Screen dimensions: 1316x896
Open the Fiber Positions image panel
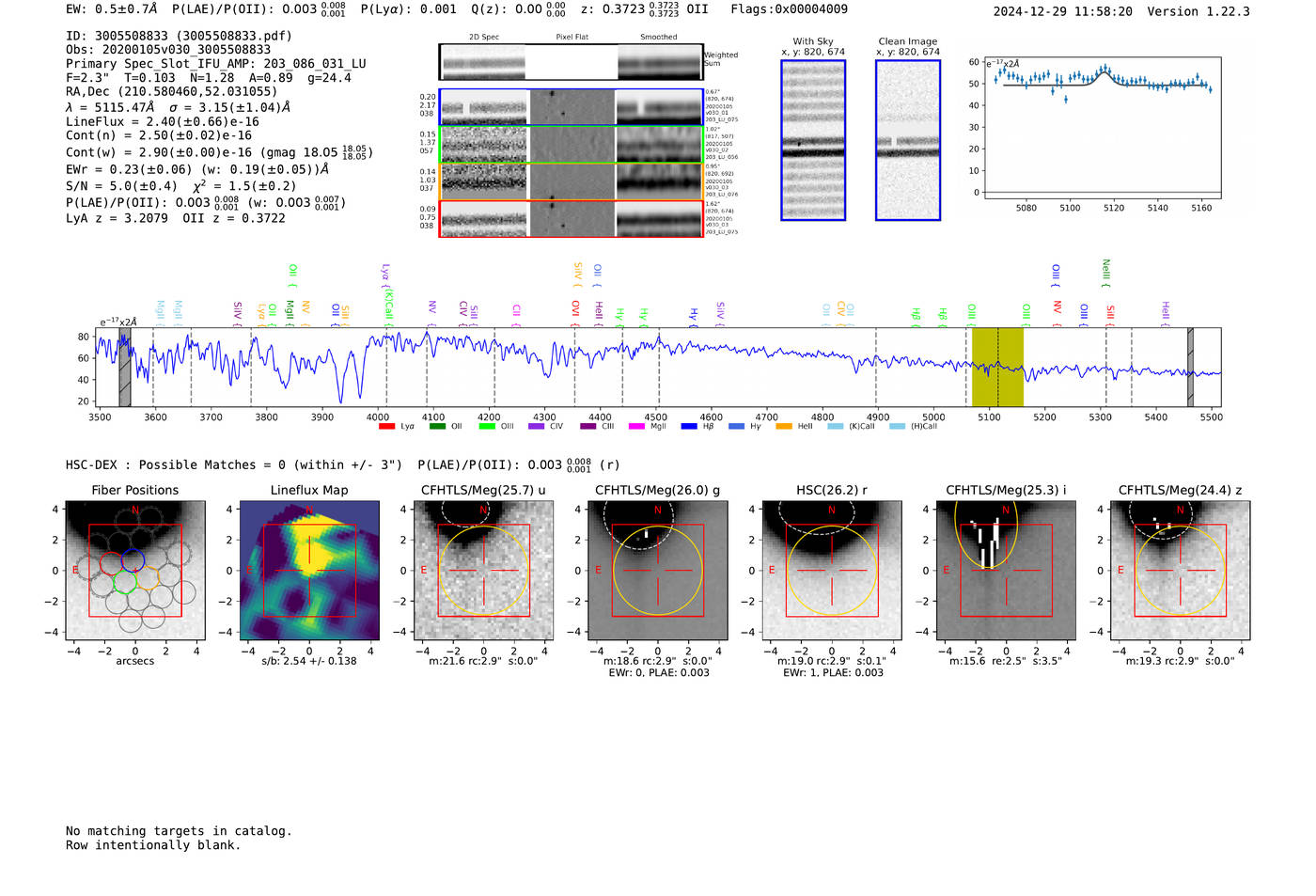click(135, 570)
